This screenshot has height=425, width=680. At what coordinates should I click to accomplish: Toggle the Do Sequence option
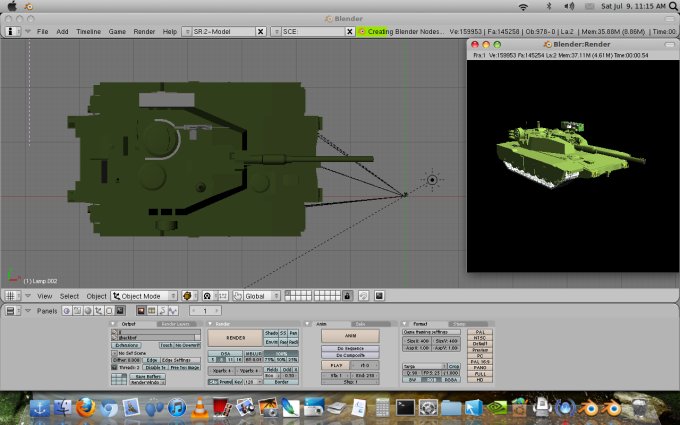pyautogui.click(x=350, y=347)
